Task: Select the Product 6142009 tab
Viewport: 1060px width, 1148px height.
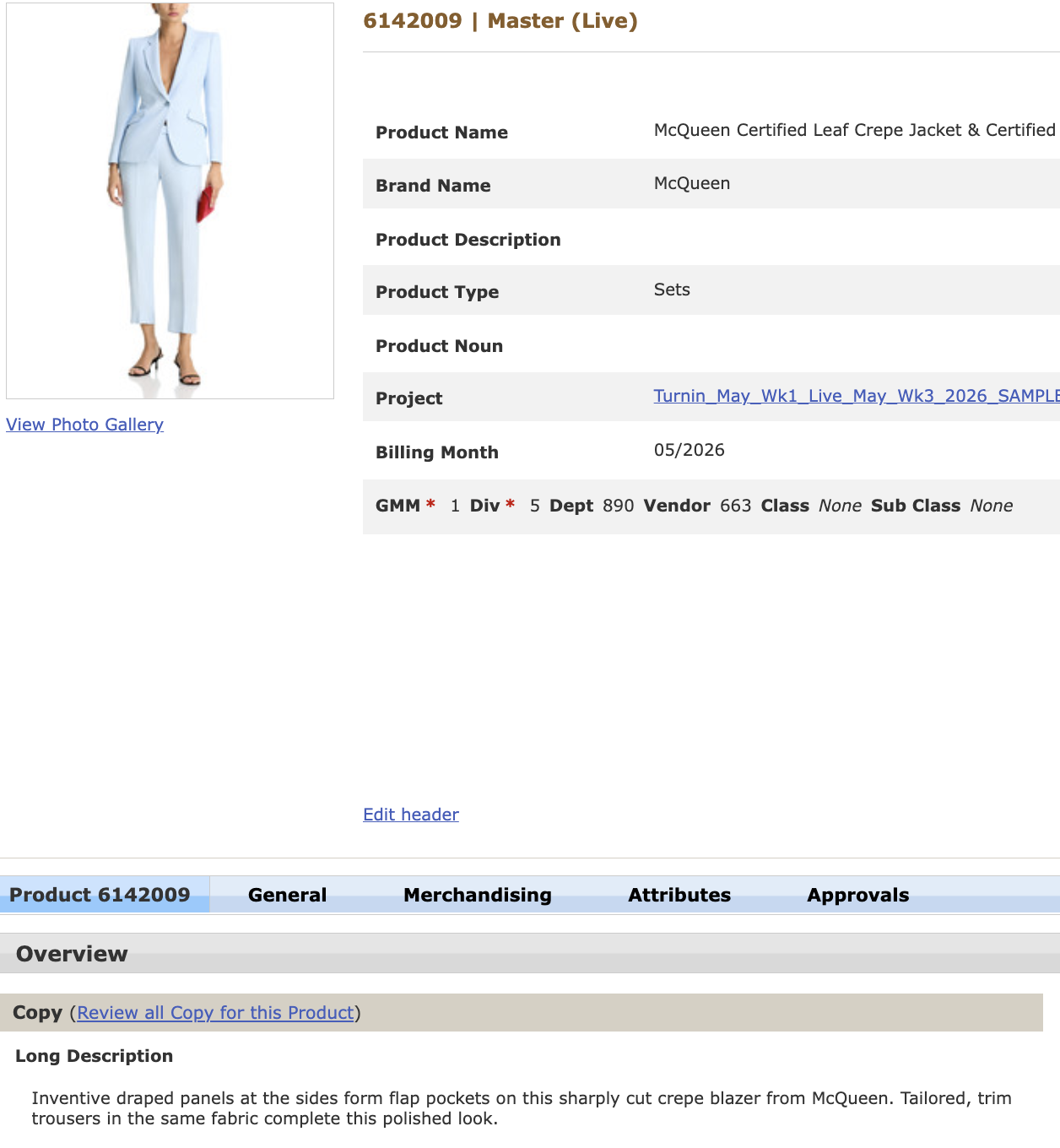Action: [x=105, y=895]
